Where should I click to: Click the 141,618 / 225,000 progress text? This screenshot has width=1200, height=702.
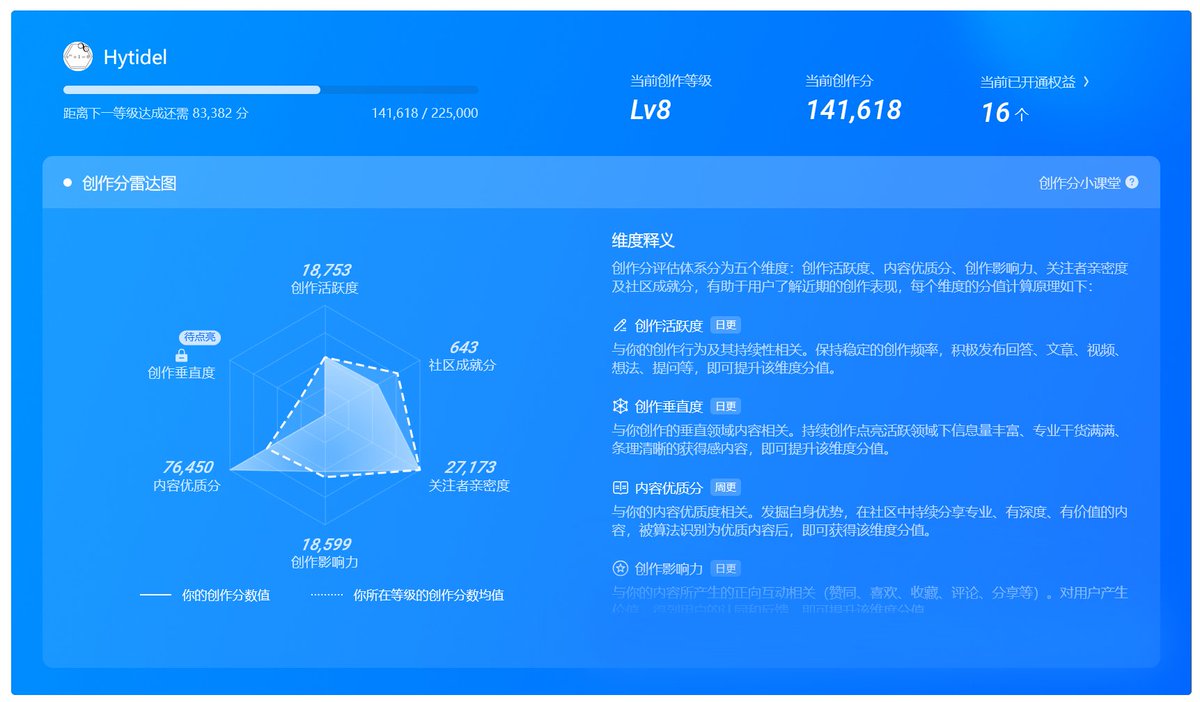point(424,113)
